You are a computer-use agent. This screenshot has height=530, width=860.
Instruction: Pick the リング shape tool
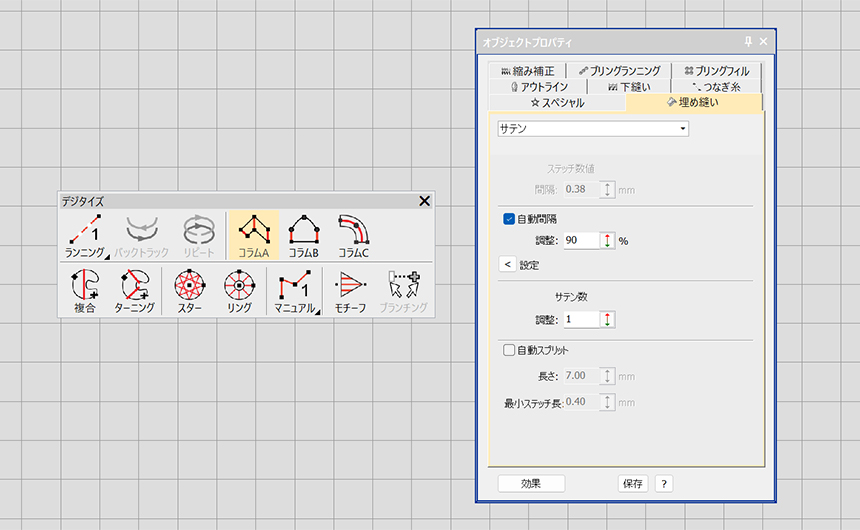[240, 291]
